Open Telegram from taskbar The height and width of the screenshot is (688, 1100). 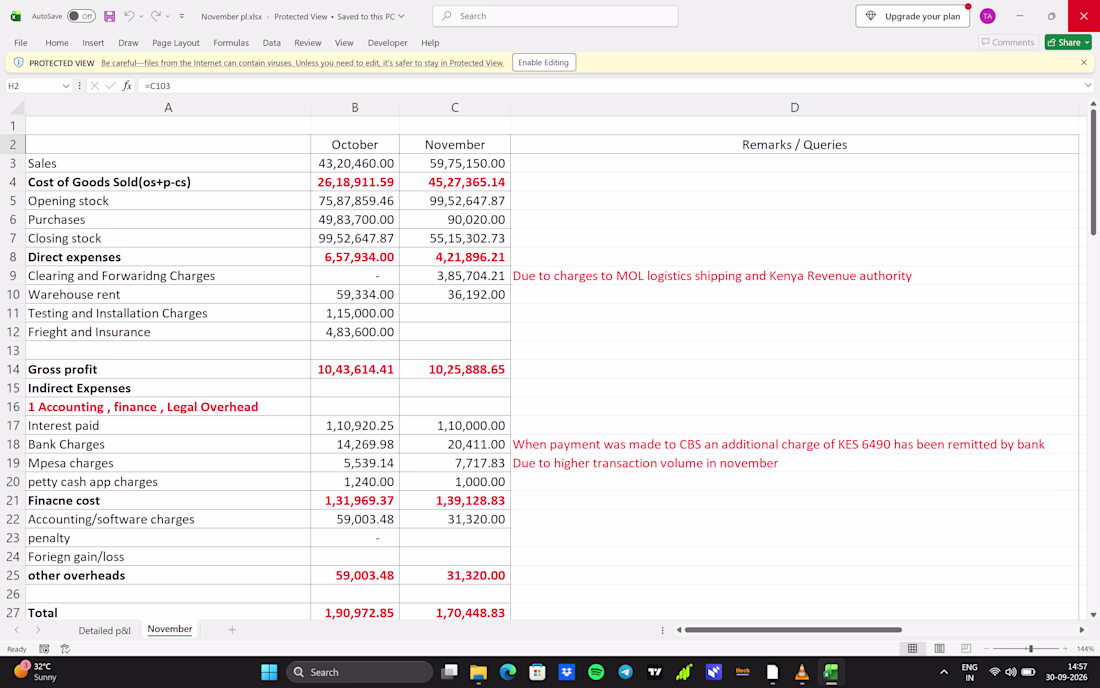tap(625, 672)
